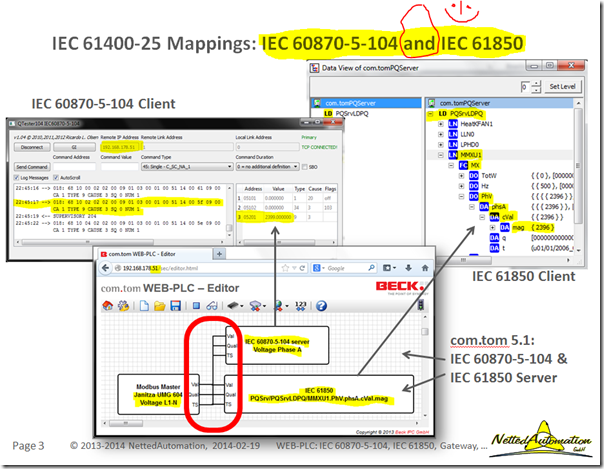604x469 pixels.
Task: Click the browser bookmarks menu icon
Action: pos(387,268)
